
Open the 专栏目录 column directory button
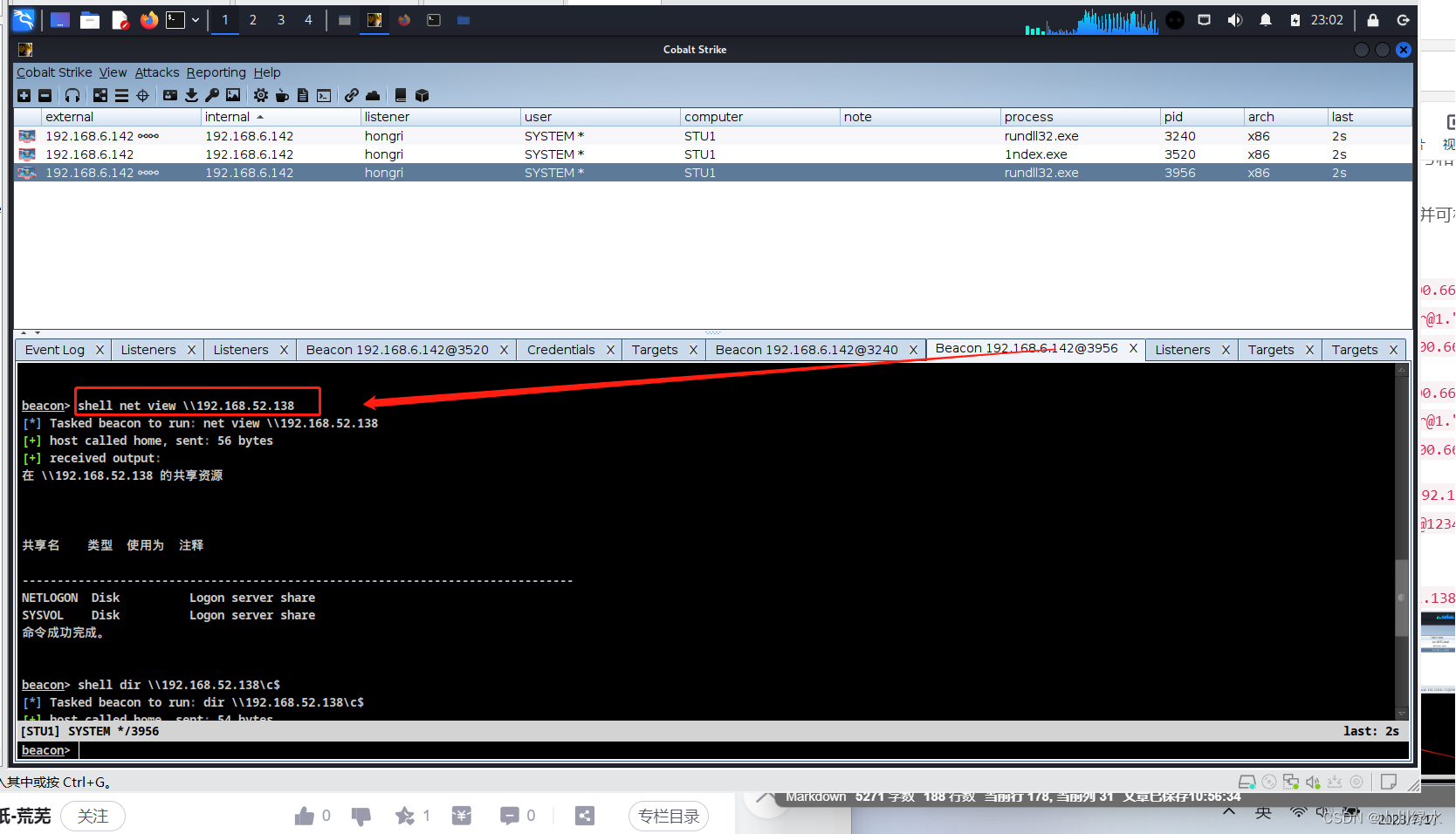669,816
